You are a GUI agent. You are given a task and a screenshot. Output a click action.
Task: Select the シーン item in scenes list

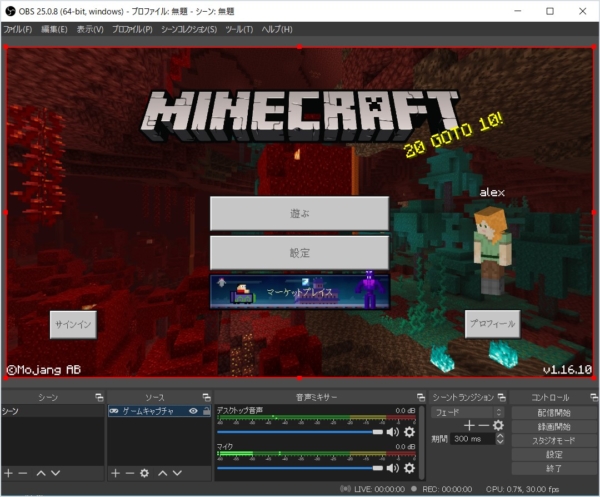tap(52, 411)
